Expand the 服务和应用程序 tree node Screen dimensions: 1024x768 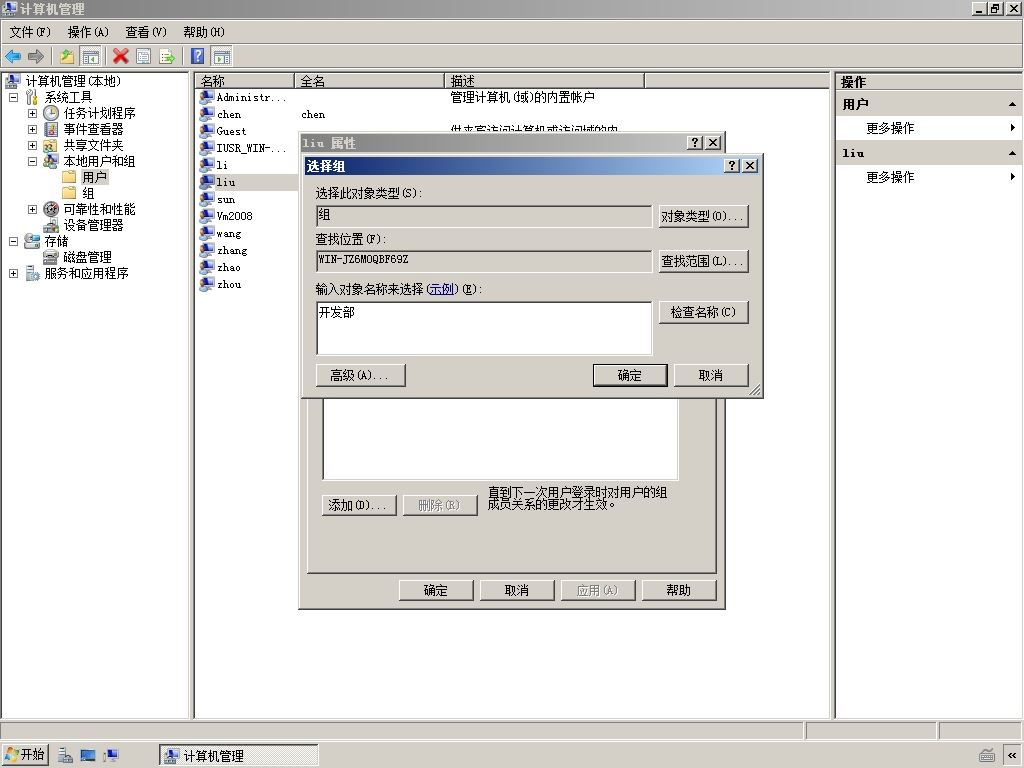[13, 273]
